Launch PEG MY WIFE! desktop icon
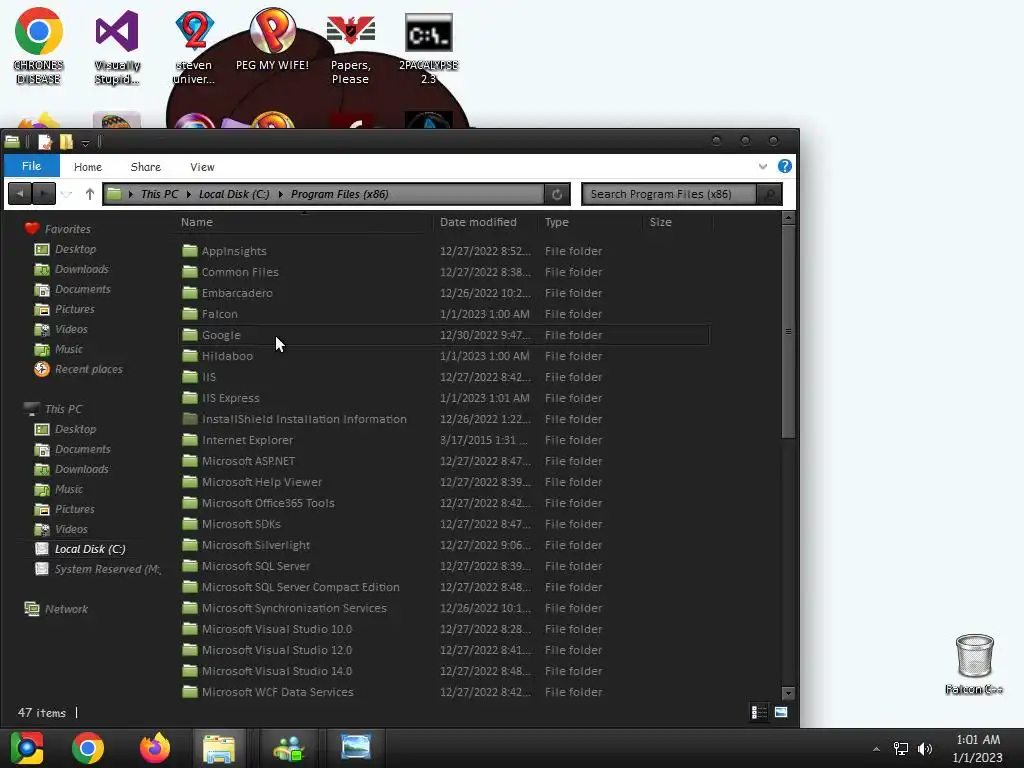Image resolution: width=1024 pixels, height=768 pixels. coord(272,39)
